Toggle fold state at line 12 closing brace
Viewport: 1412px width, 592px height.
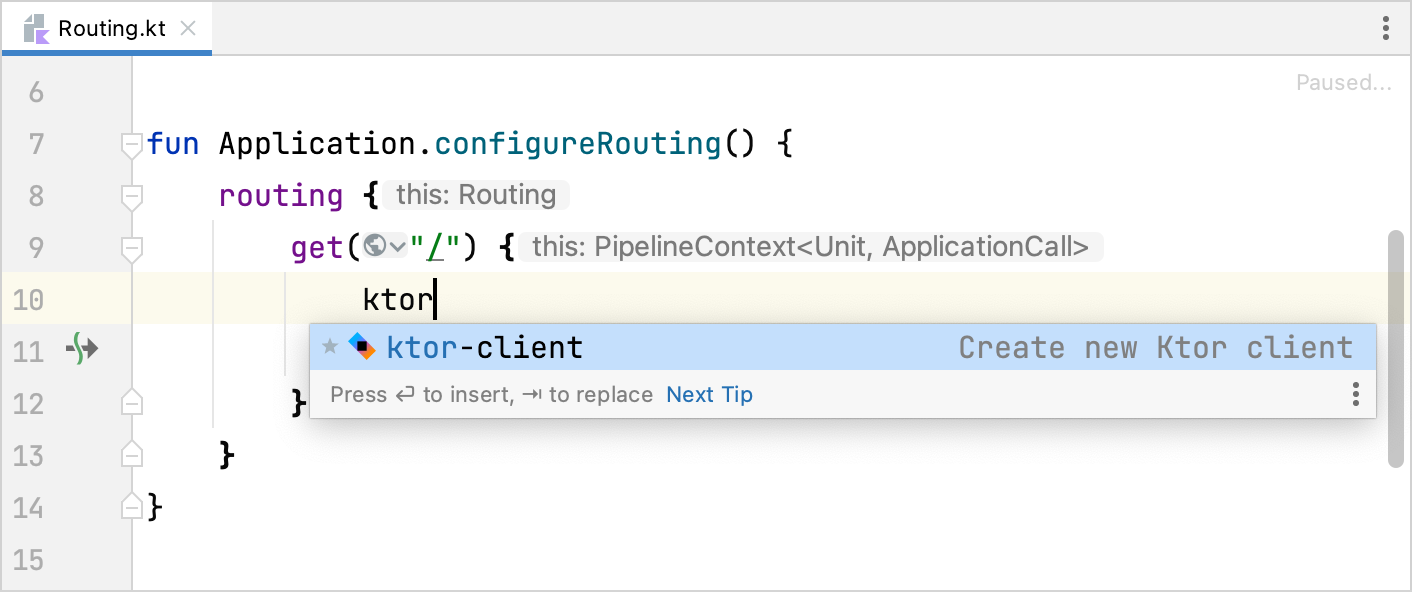130,403
